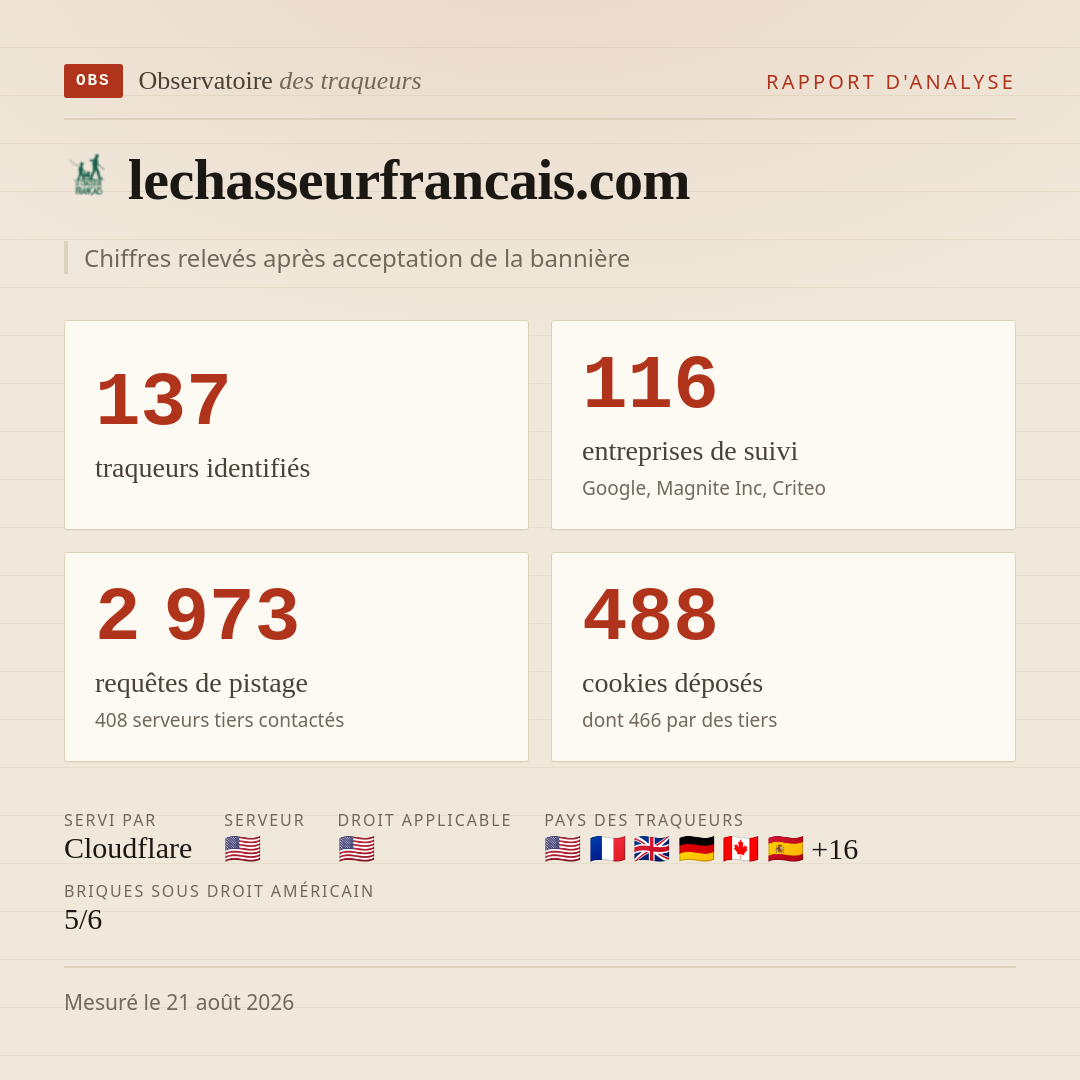Click the +16 more countries indicator

click(835, 849)
